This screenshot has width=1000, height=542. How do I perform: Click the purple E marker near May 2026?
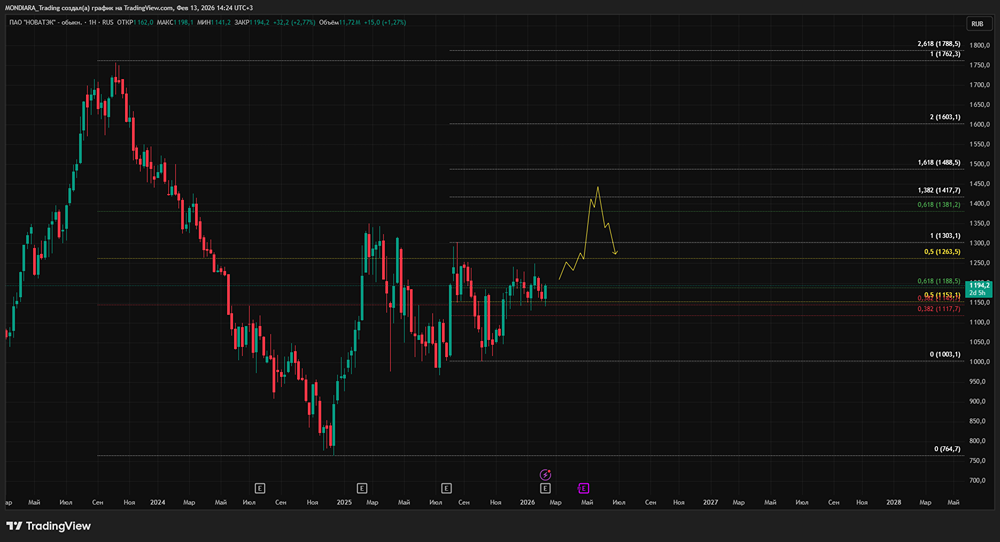[x=584, y=488]
